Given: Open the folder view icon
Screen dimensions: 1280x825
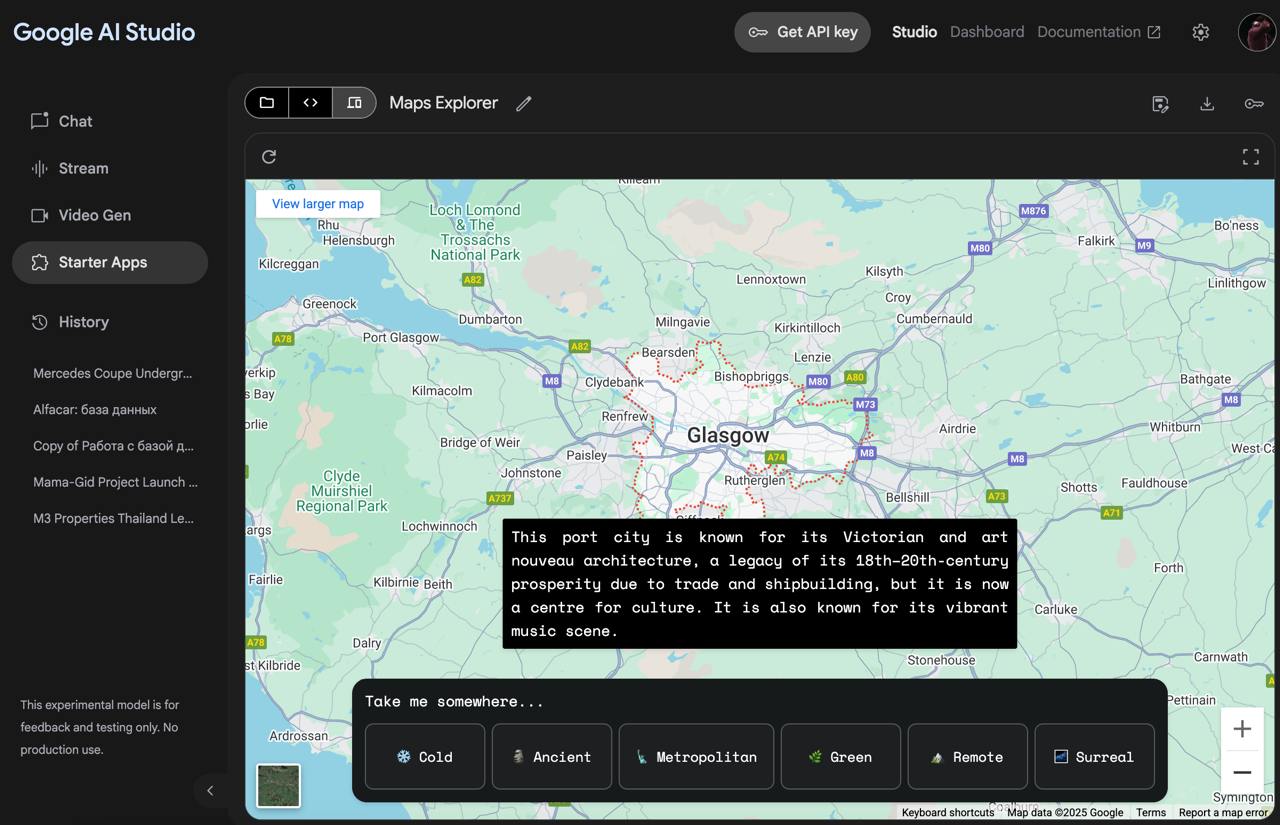Looking at the screenshot, I should click(267, 102).
